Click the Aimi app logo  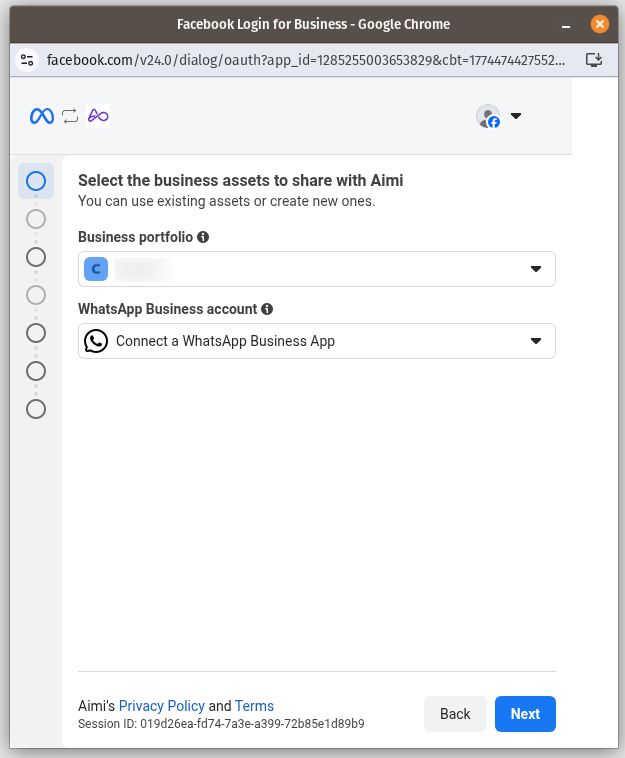[98, 116]
